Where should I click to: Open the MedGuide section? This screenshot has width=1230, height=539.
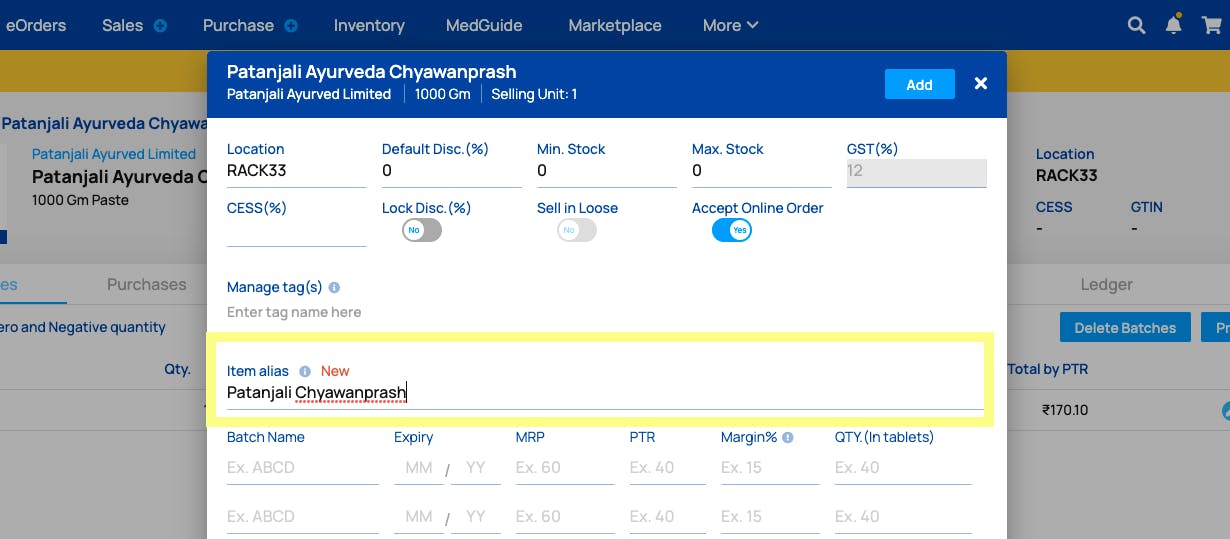click(486, 25)
